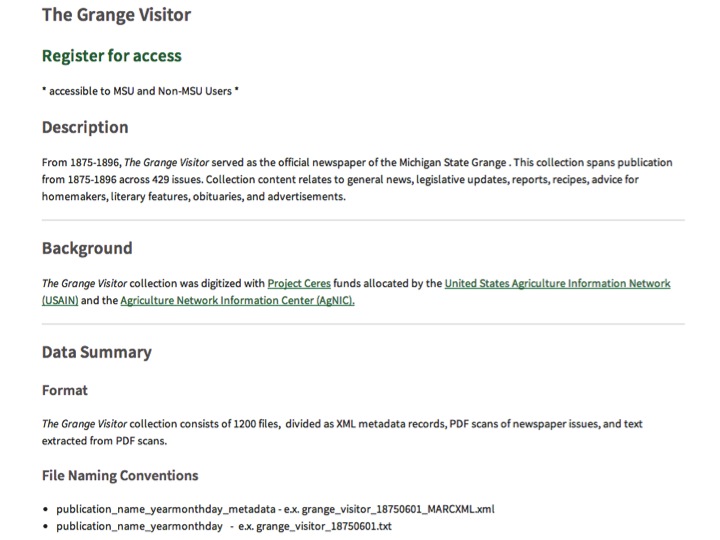Click the divider line above Background heading

point(363,220)
